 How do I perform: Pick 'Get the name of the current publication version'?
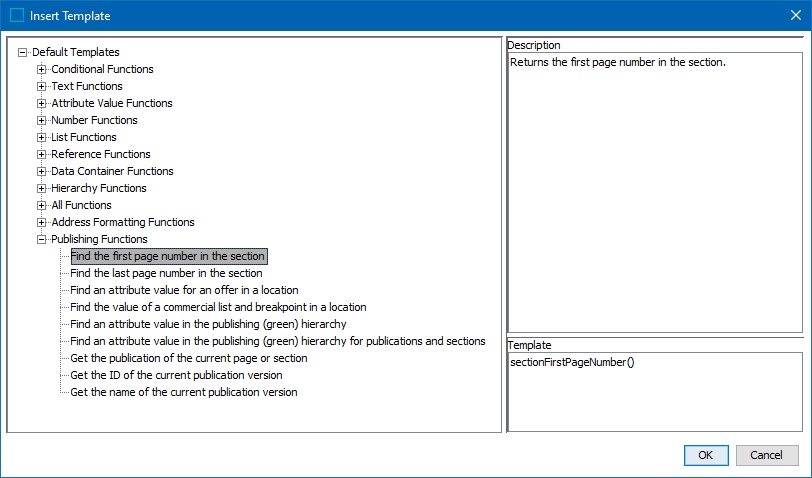click(x=184, y=393)
